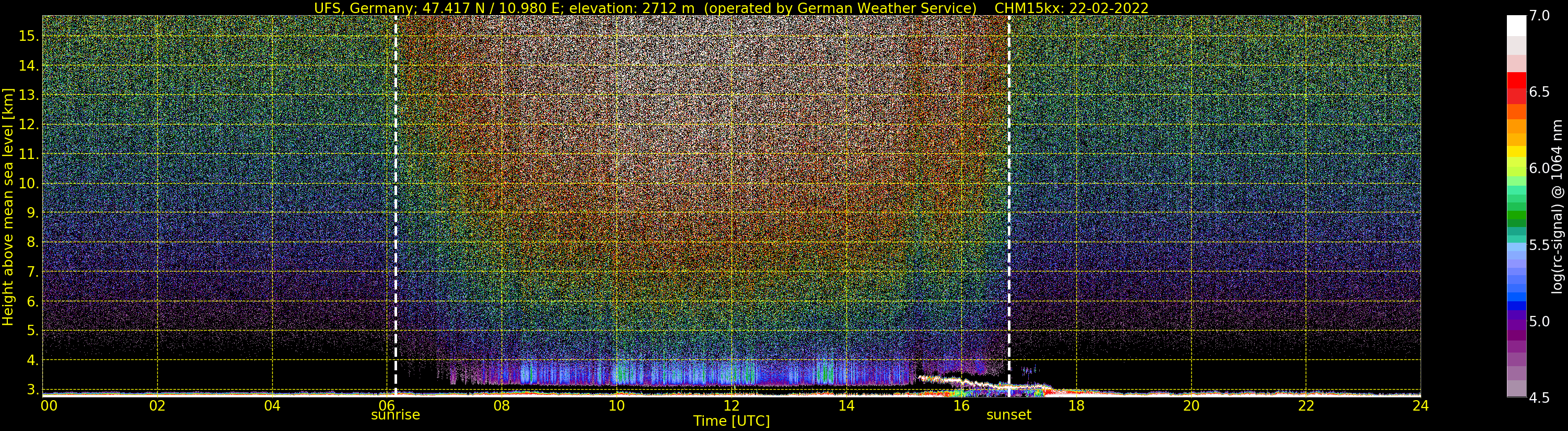Click height tick label '6.'
Screen dimensions: 1568x431
tap(32, 301)
